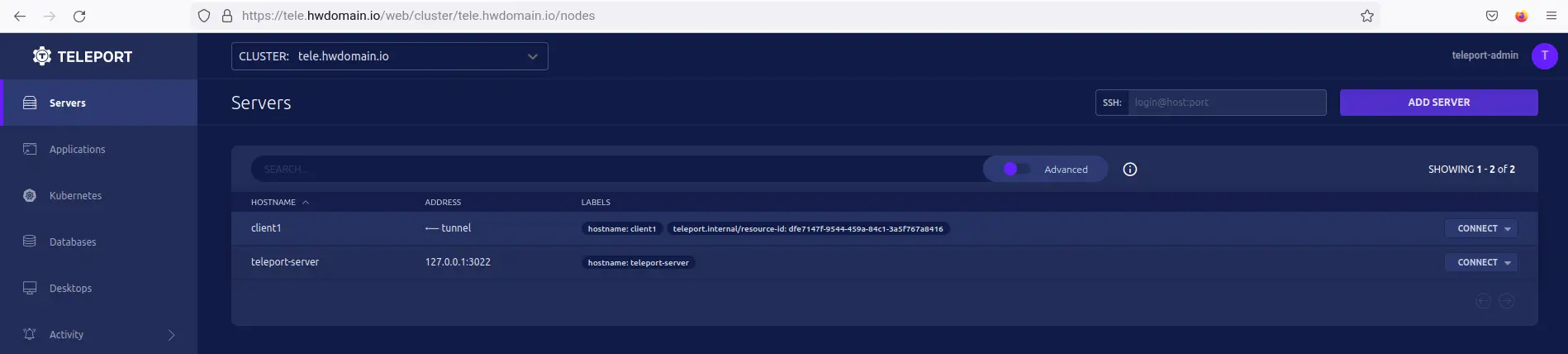The width and height of the screenshot is (1568, 354).
Task: Focus the server SEARCH field
Action: (616, 169)
